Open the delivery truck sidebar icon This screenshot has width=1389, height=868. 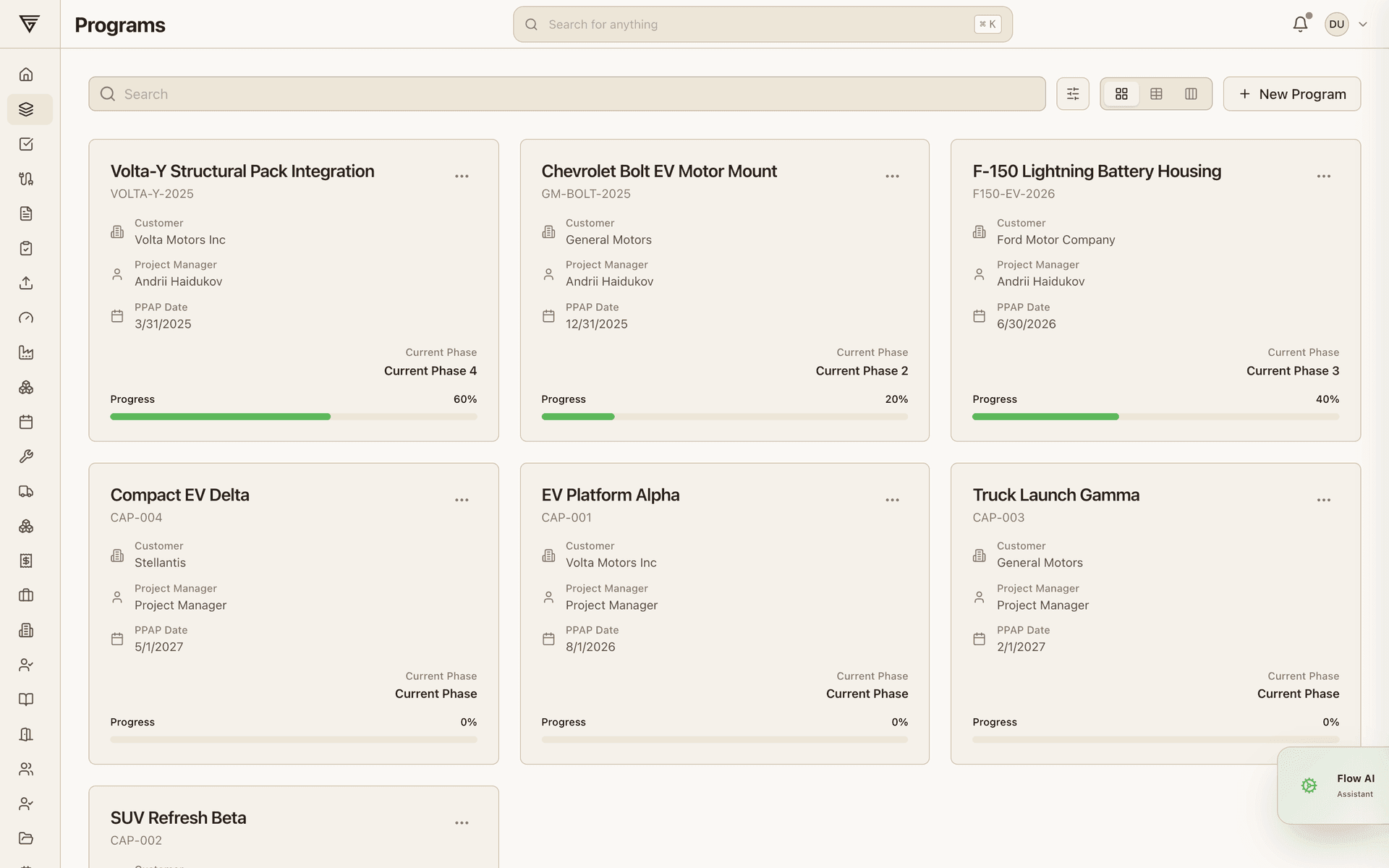pyautogui.click(x=26, y=491)
